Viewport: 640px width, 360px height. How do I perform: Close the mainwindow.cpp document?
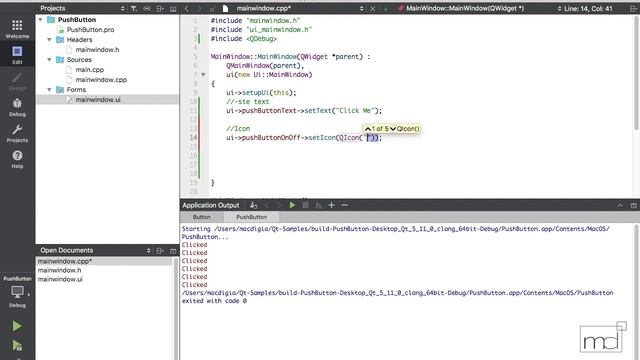point(373,8)
